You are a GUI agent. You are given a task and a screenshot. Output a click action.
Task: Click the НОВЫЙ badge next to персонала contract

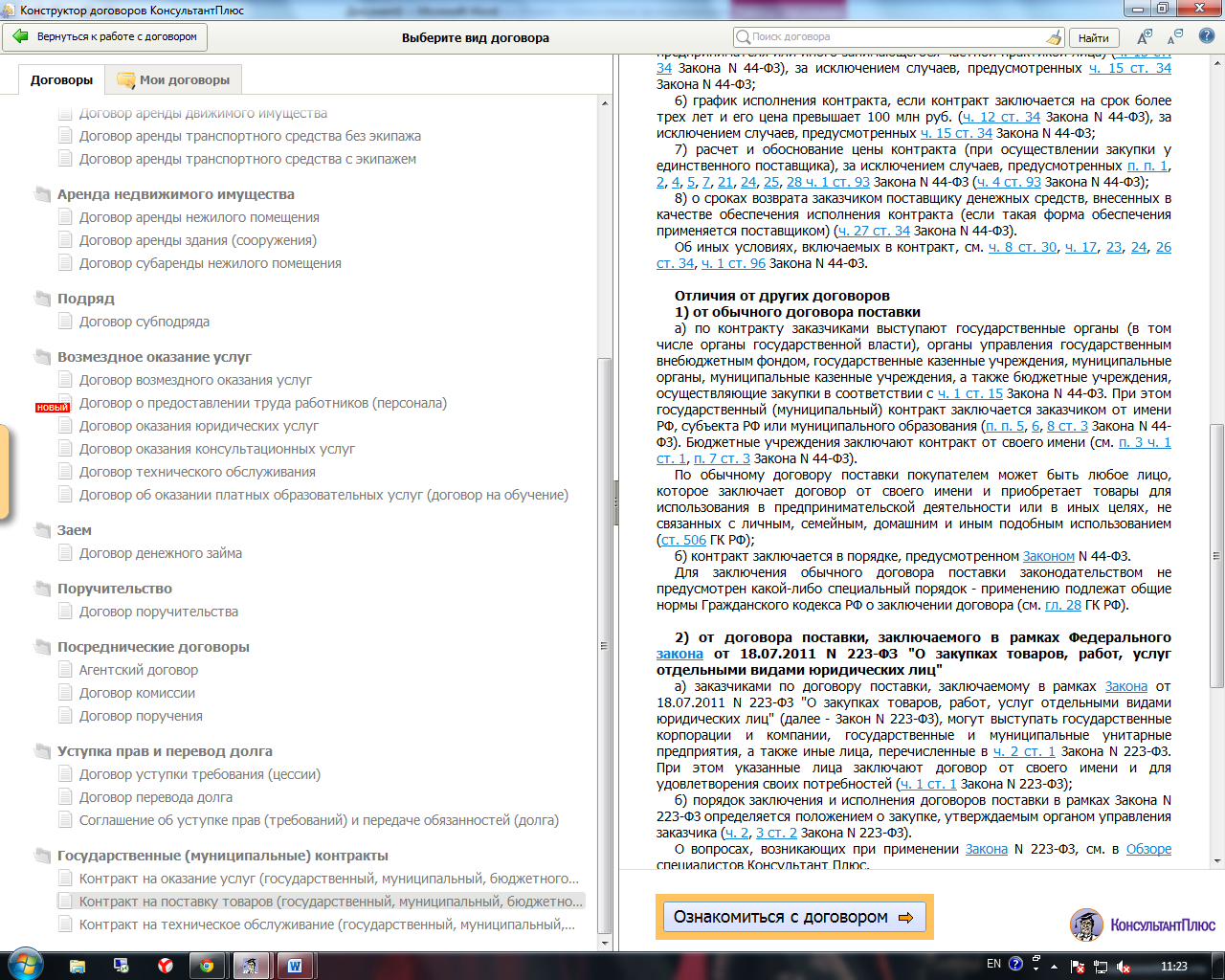coord(52,408)
